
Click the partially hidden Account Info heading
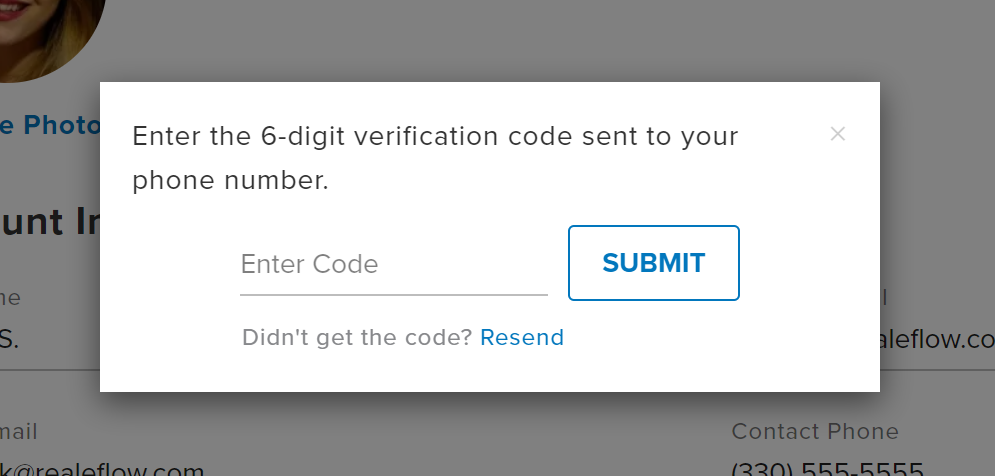pyautogui.click(x=50, y=221)
